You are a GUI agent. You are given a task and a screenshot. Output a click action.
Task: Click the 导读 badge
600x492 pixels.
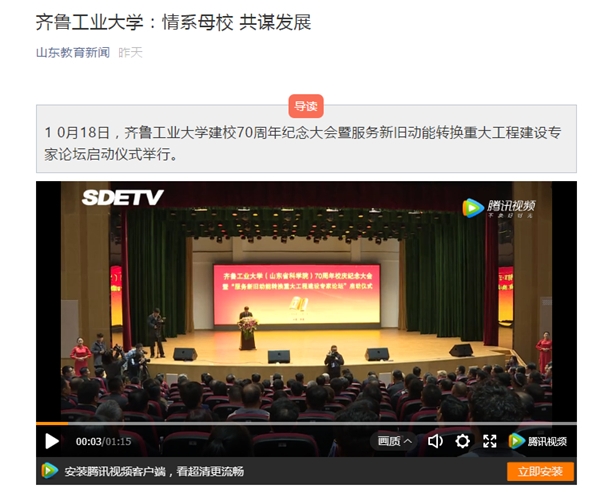point(306,106)
